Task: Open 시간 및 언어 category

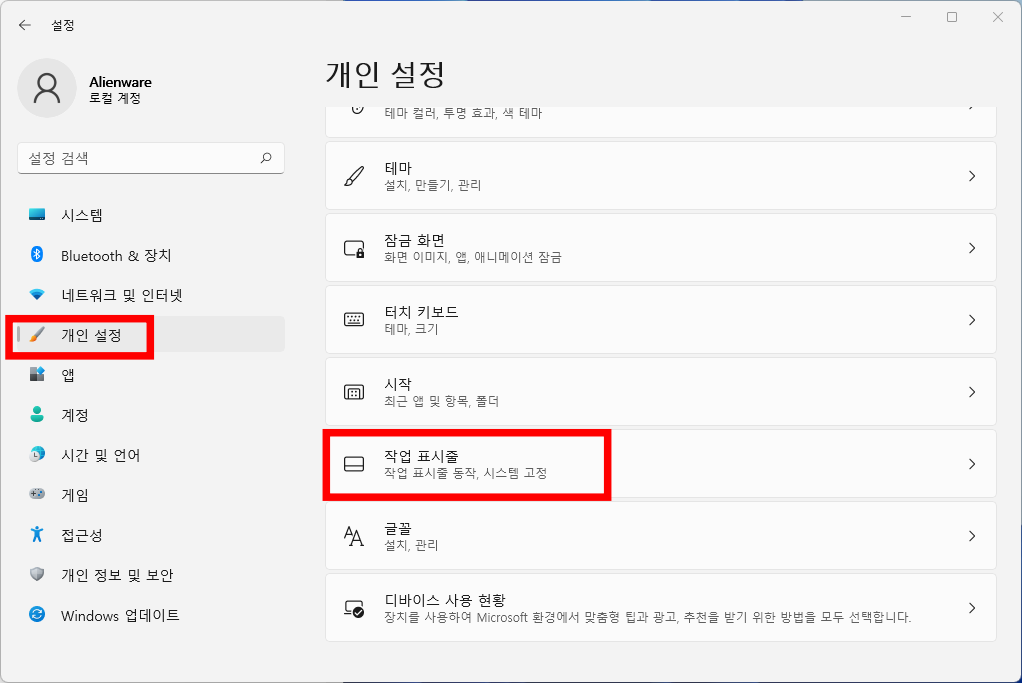Action: click(151, 455)
